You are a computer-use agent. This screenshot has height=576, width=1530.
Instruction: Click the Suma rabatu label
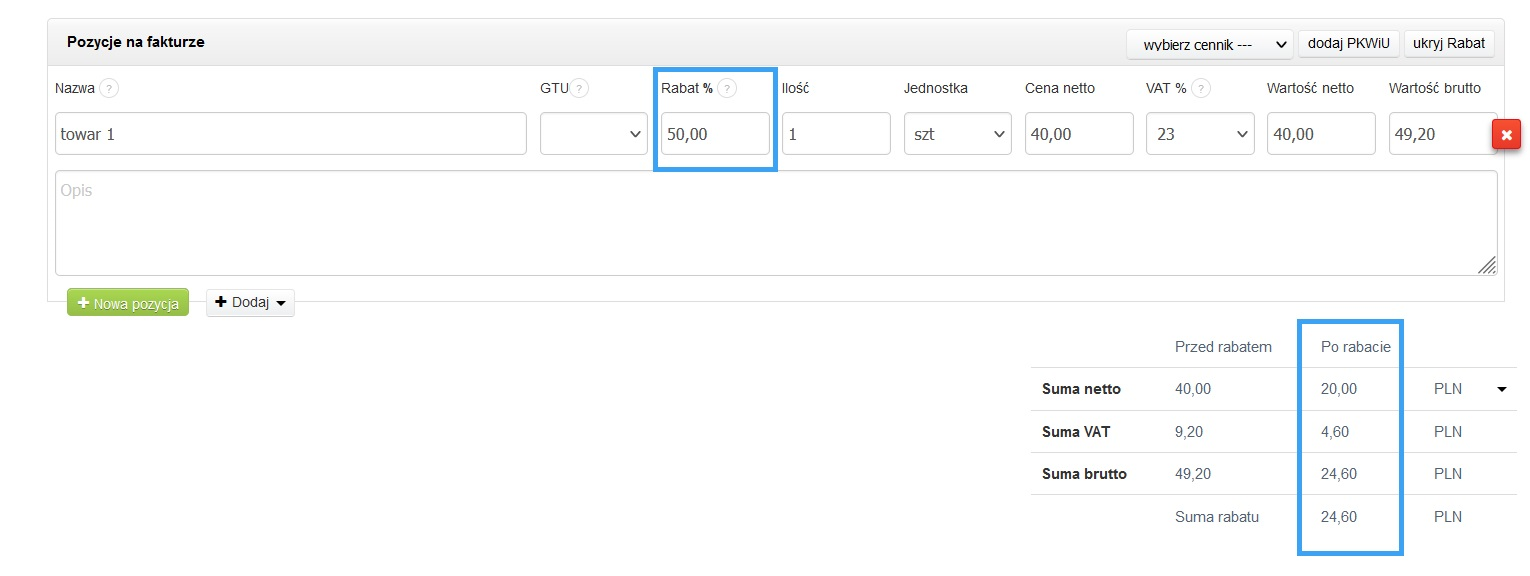click(1217, 517)
